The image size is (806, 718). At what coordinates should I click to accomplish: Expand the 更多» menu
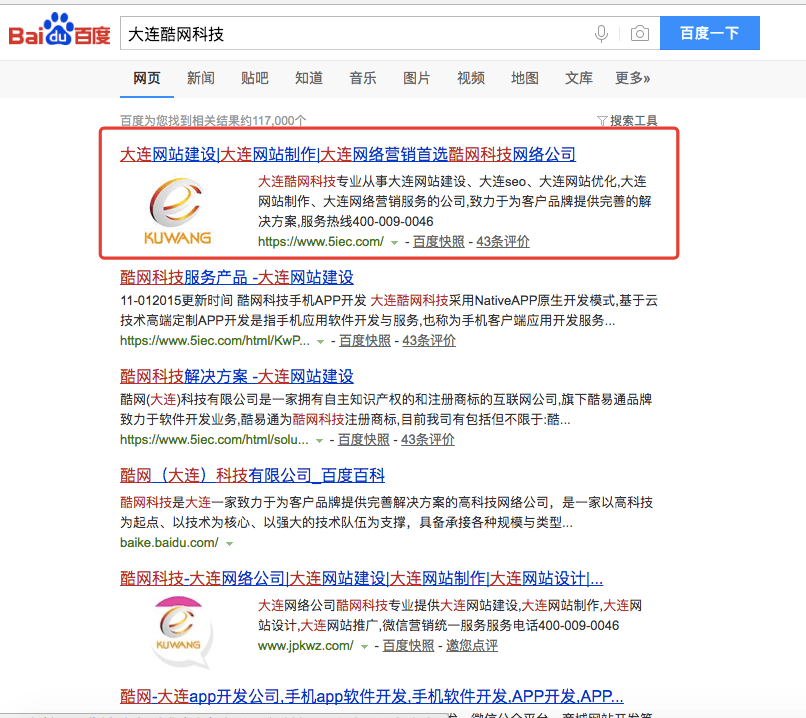633,78
